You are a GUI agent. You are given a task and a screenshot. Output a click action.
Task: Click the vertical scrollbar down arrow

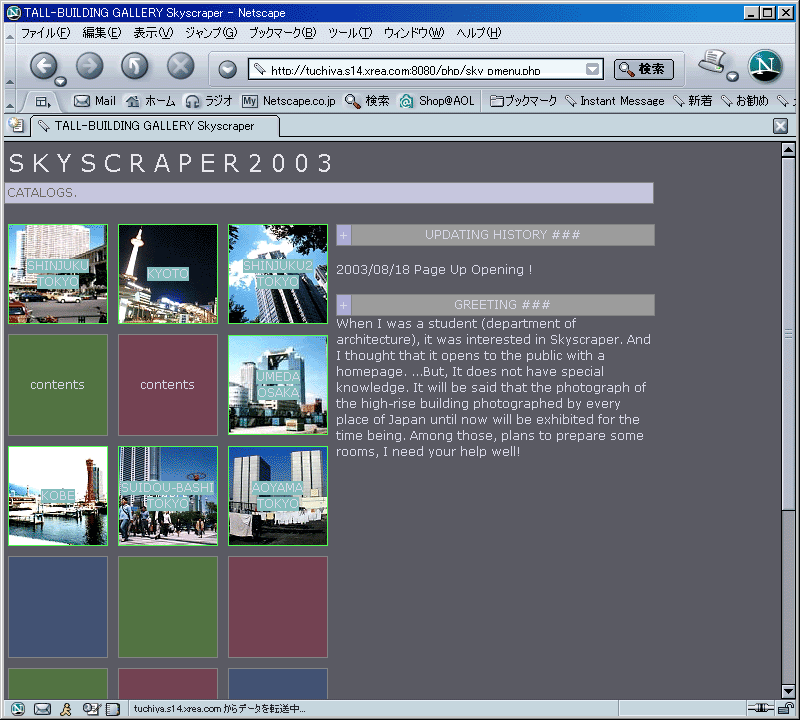[788, 691]
